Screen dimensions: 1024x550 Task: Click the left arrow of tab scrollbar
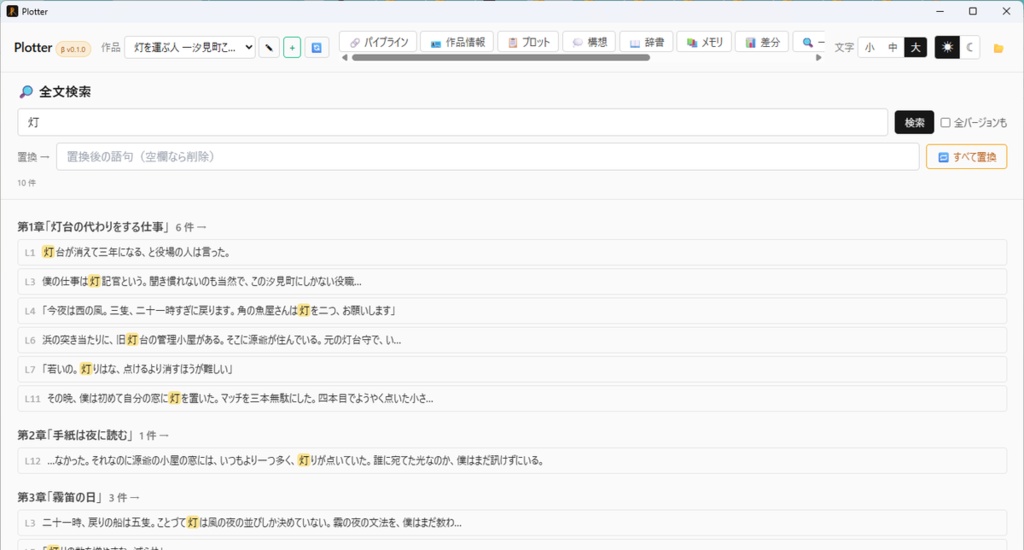(345, 57)
